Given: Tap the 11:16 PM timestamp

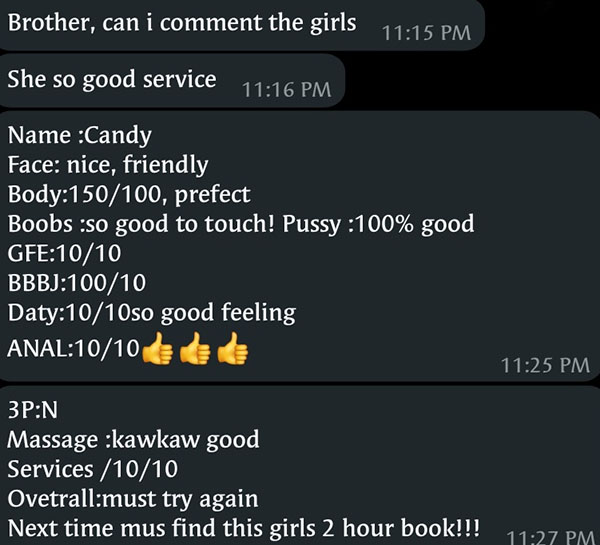Looking at the screenshot, I should [287, 90].
